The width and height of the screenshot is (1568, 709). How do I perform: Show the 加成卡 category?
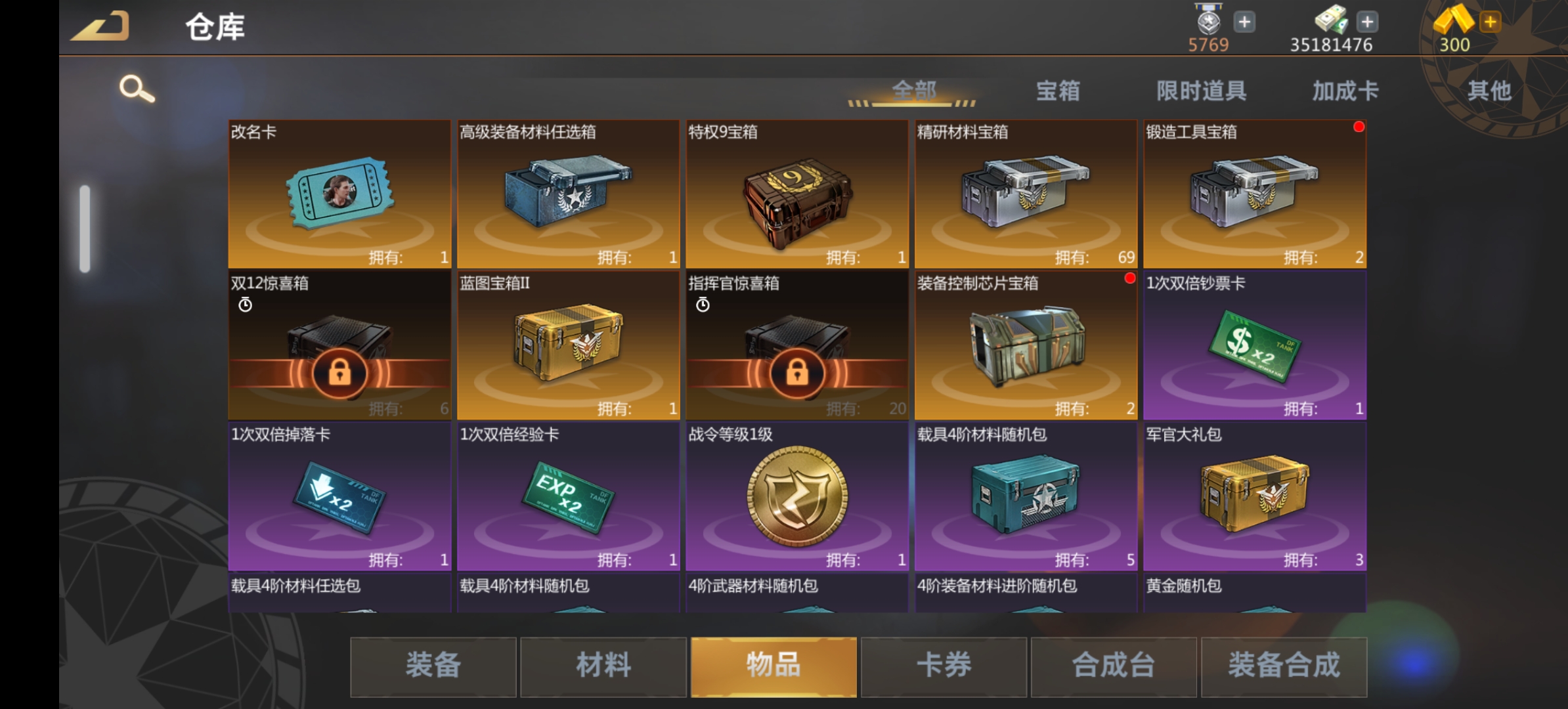tap(1345, 91)
